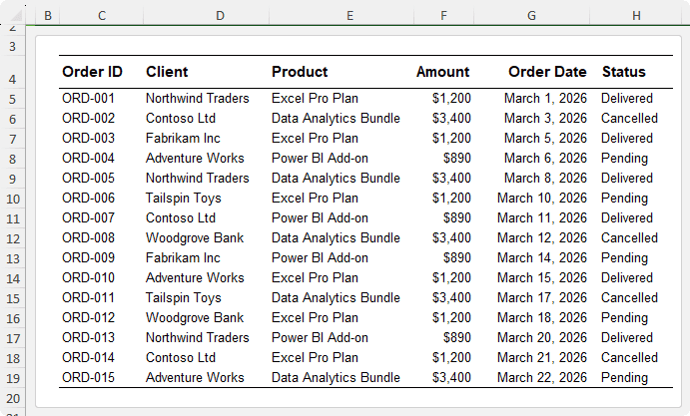Select row 20 header
This screenshot has height=416, width=690.
pos(13,398)
